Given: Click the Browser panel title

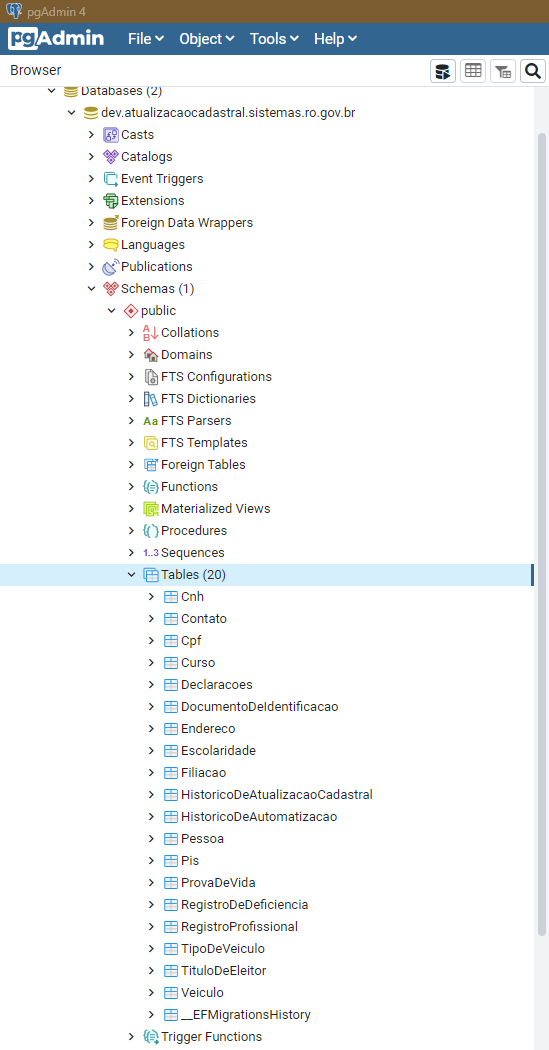Looking at the screenshot, I should (35, 70).
